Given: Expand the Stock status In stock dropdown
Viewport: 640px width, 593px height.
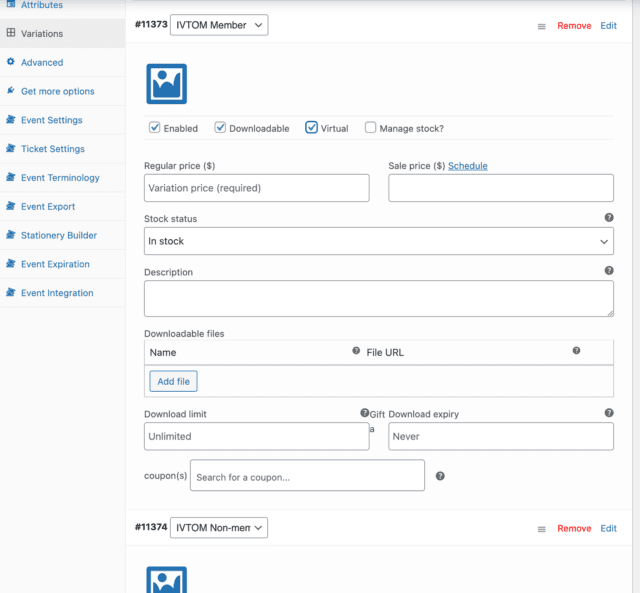Looking at the screenshot, I should click(x=379, y=241).
